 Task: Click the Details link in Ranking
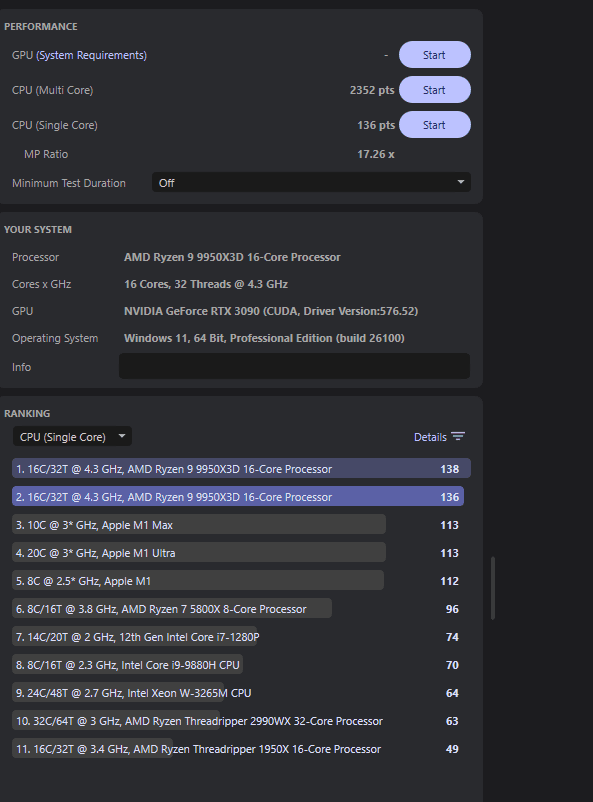(x=430, y=437)
